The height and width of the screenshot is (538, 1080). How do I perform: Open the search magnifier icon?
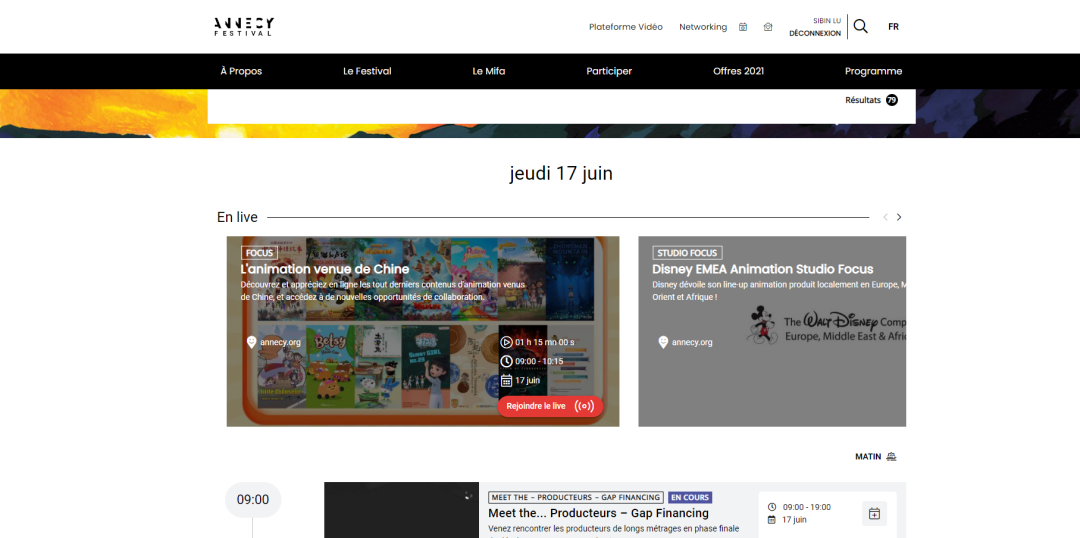click(860, 27)
